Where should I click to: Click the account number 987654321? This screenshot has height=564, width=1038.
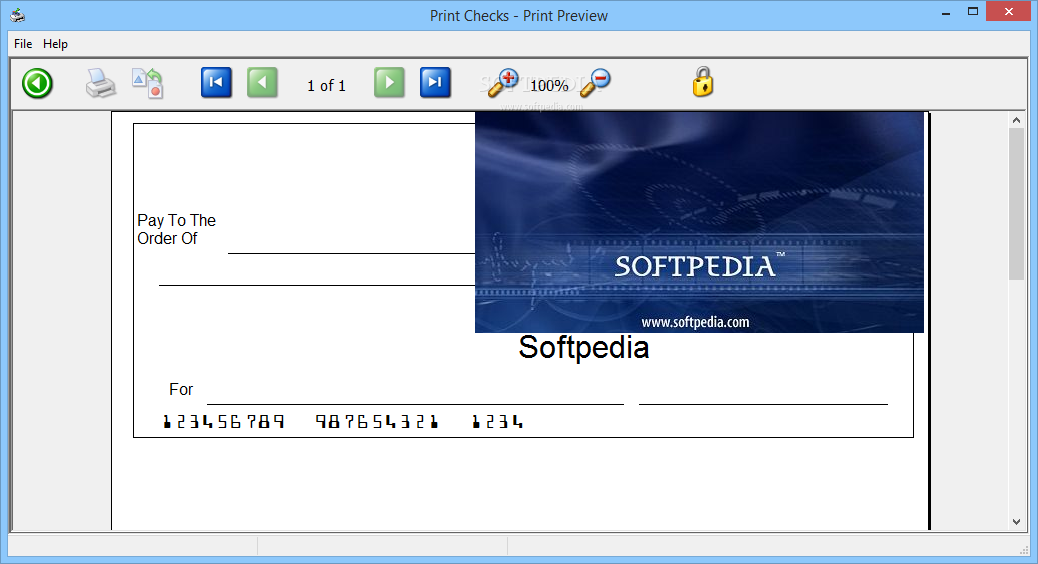[377, 422]
